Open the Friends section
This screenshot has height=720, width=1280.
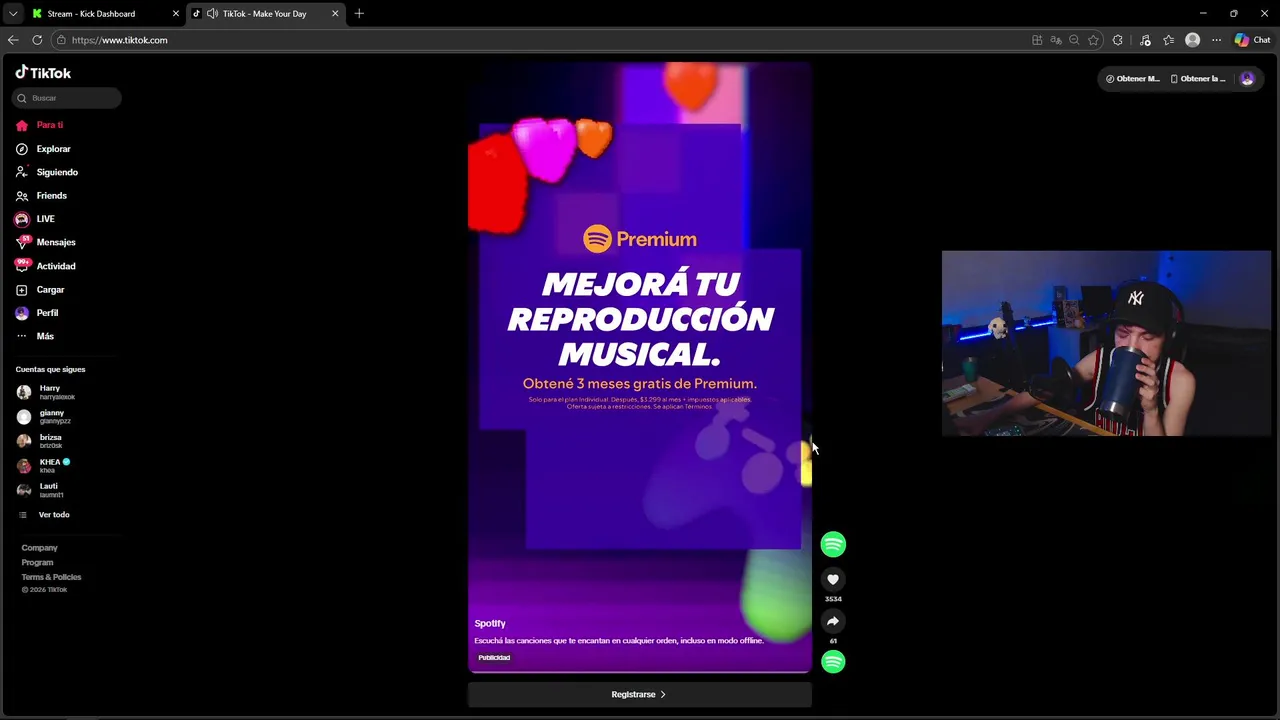coord(51,196)
